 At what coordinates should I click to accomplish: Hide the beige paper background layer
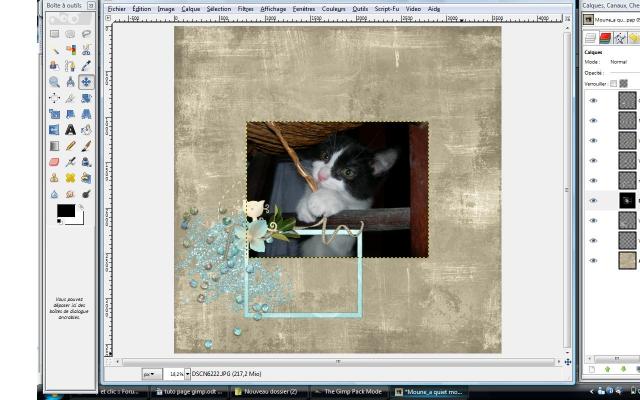click(x=593, y=260)
